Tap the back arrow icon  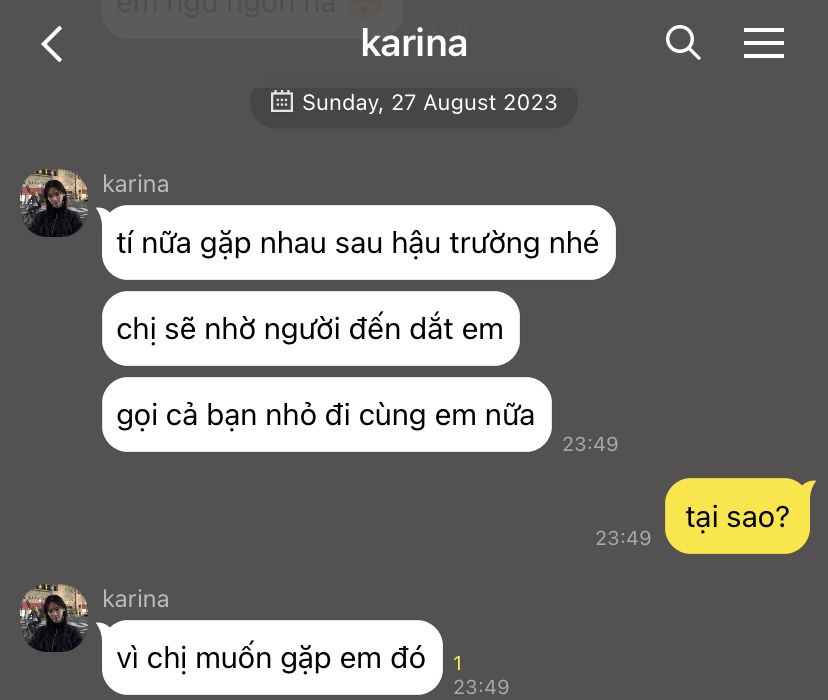(52, 44)
